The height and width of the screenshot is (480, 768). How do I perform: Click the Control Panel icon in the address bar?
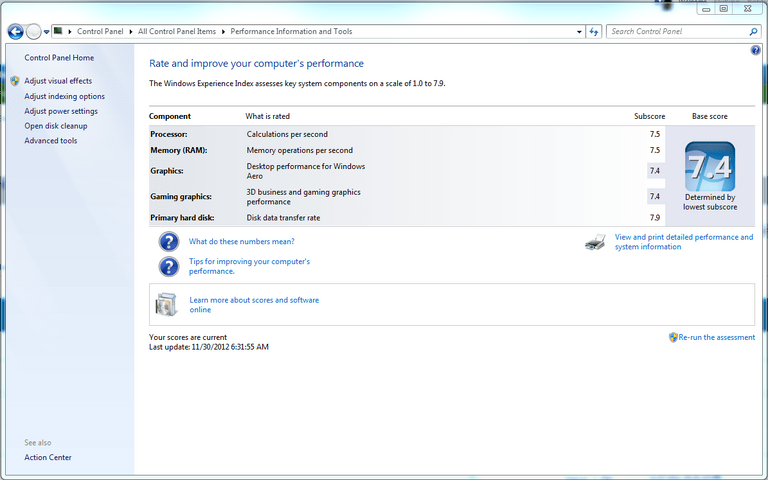[x=58, y=31]
